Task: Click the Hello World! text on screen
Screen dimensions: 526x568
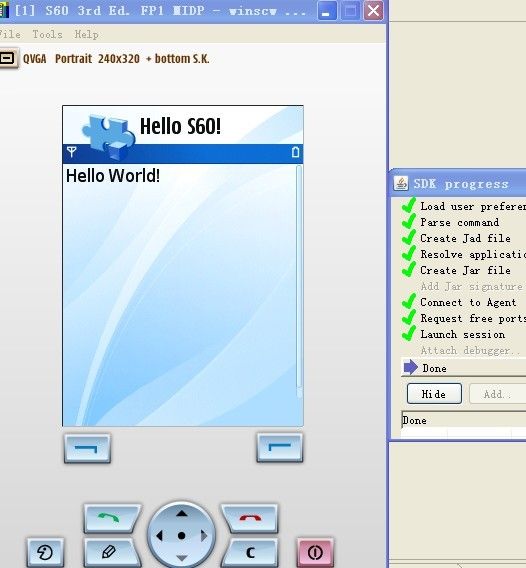Action: click(x=113, y=176)
